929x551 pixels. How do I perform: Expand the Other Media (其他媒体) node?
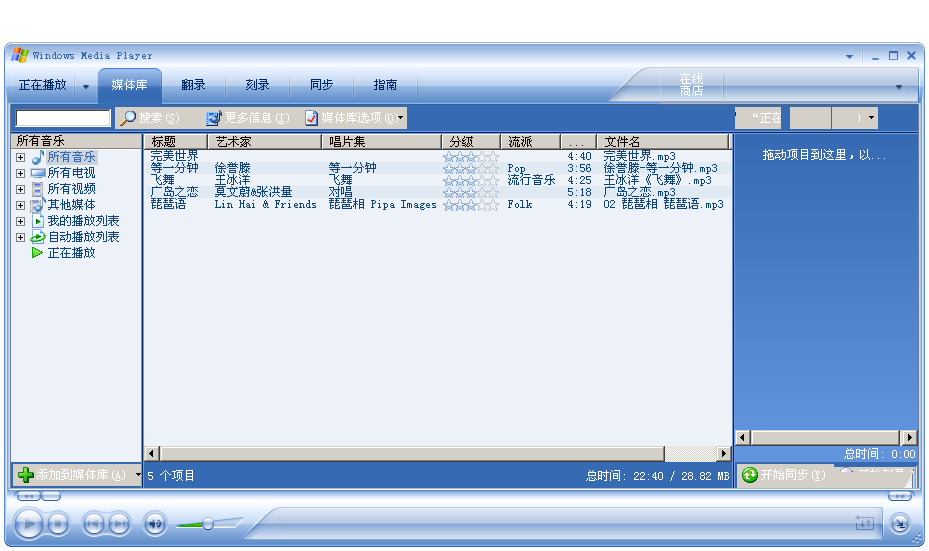point(20,206)
